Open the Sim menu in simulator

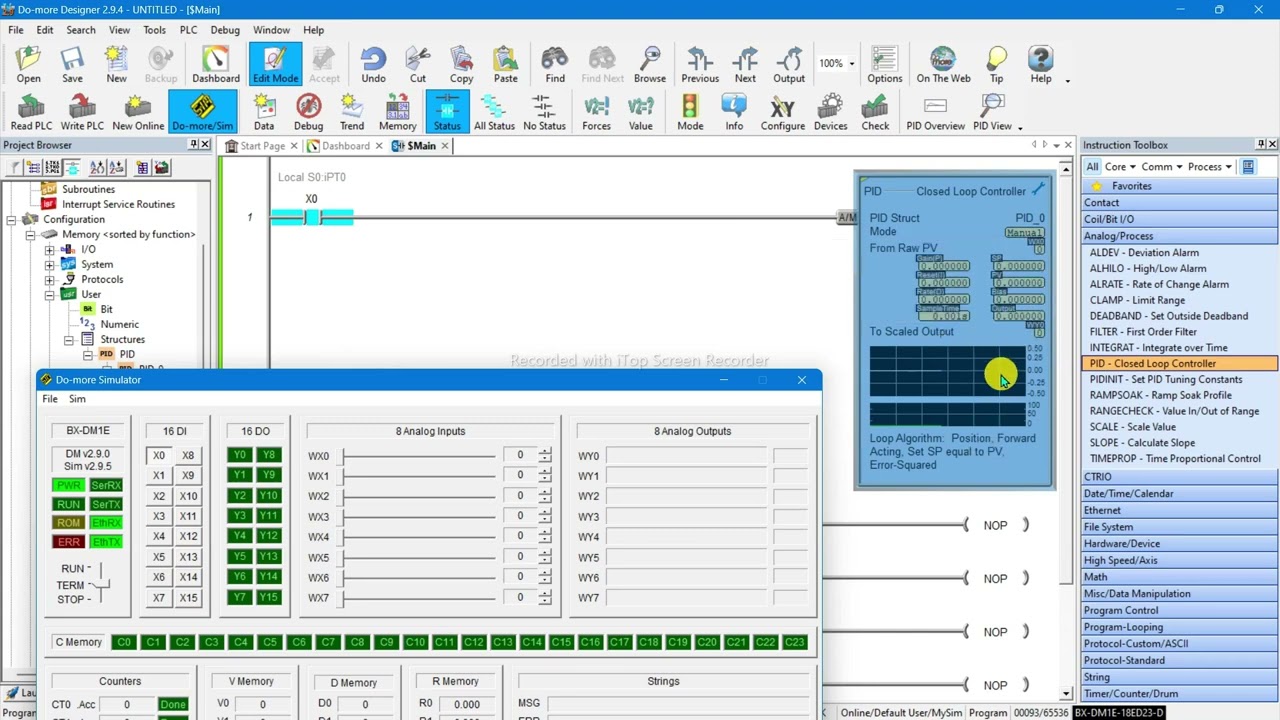[x=77, y=399]
